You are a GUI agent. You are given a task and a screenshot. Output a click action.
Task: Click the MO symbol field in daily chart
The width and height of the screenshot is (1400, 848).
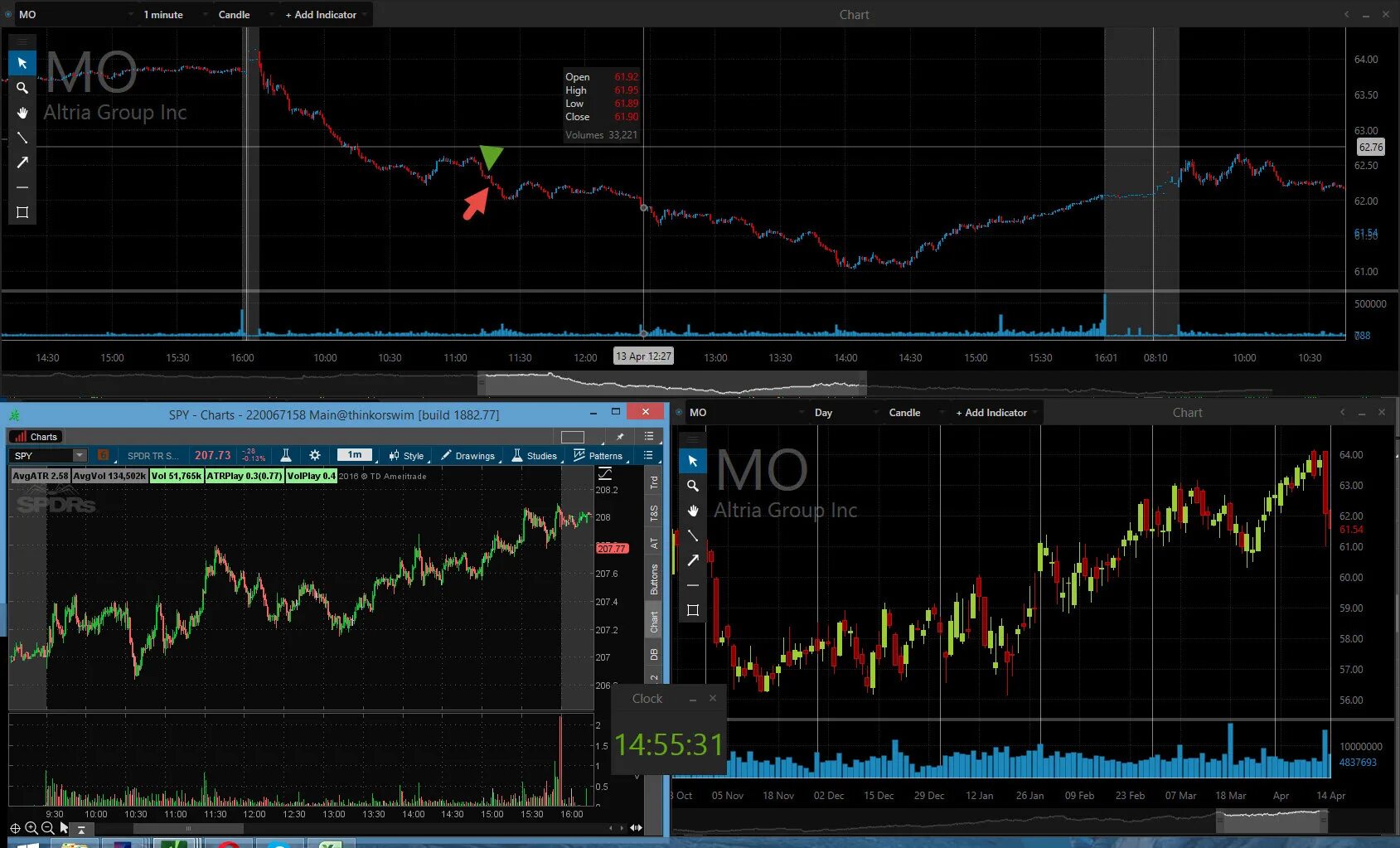pos(746,412)
